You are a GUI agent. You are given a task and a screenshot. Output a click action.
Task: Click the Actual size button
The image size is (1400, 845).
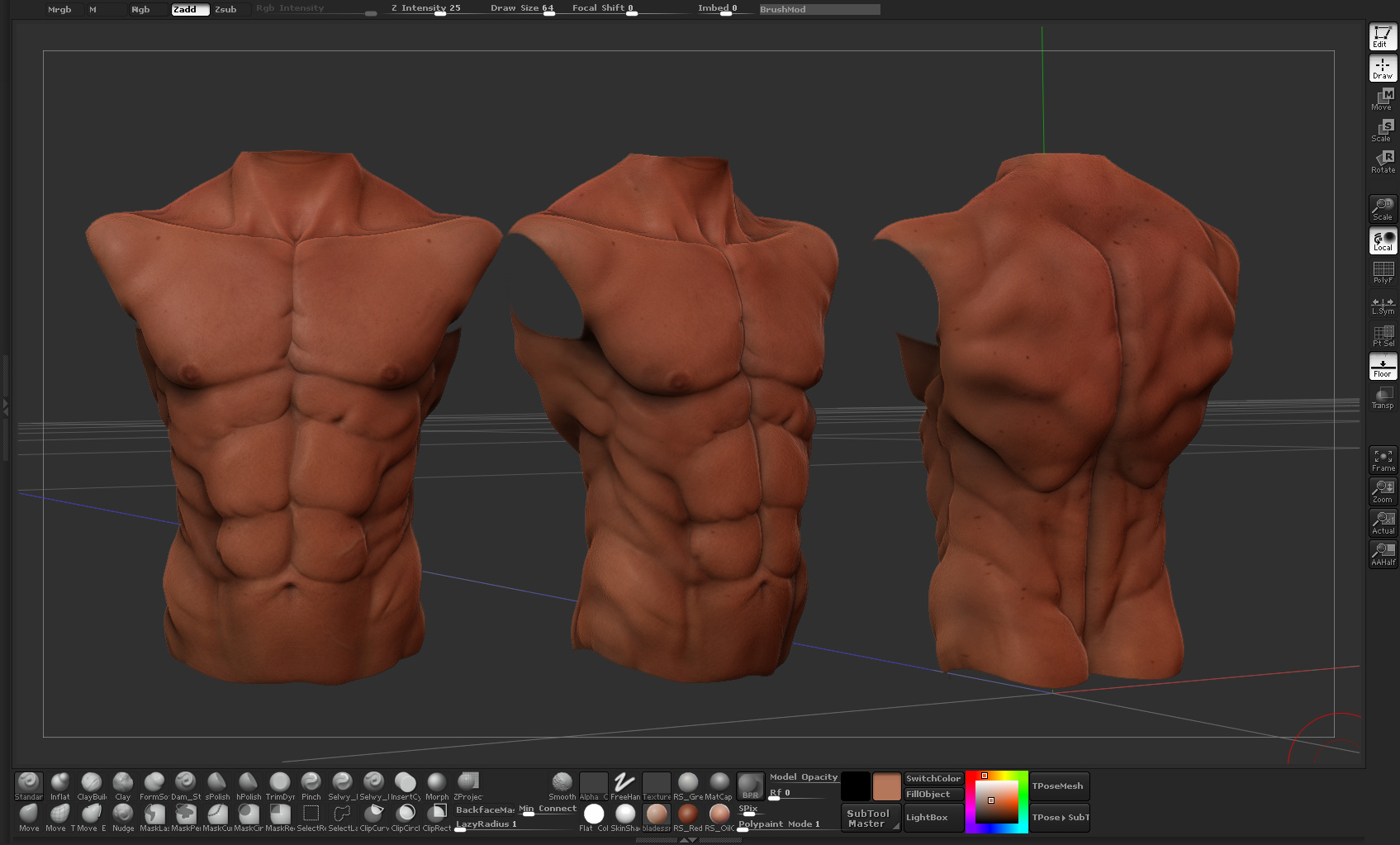1383,523
